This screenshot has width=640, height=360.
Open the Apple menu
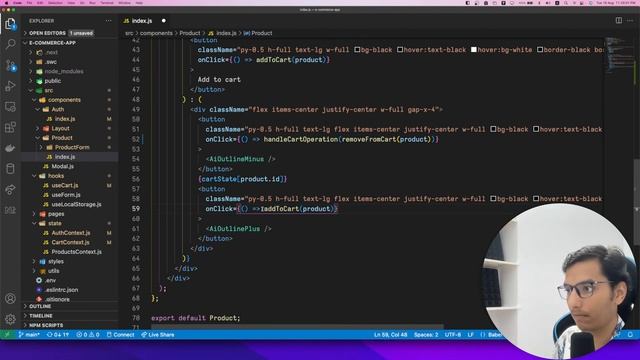pyautogui.click(x=7, y=3)
